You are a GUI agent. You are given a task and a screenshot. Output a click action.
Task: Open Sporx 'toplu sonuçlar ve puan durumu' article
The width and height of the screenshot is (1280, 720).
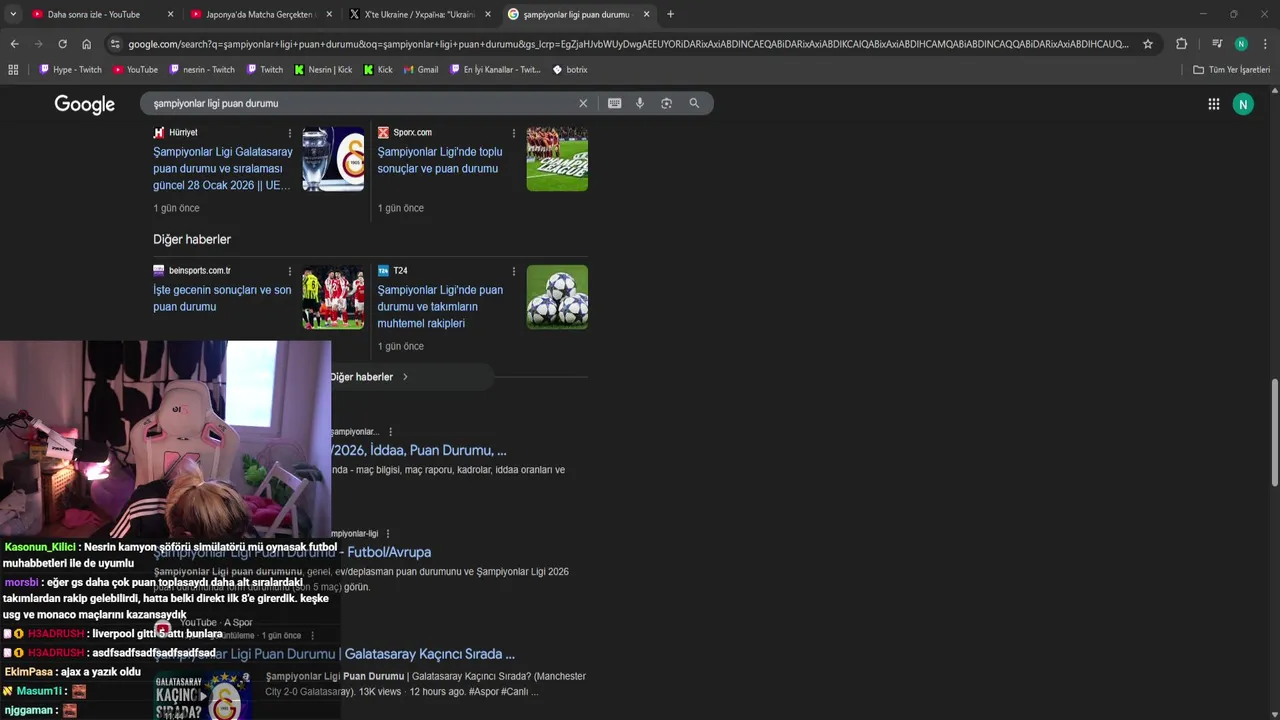click(x=440, y=160)
